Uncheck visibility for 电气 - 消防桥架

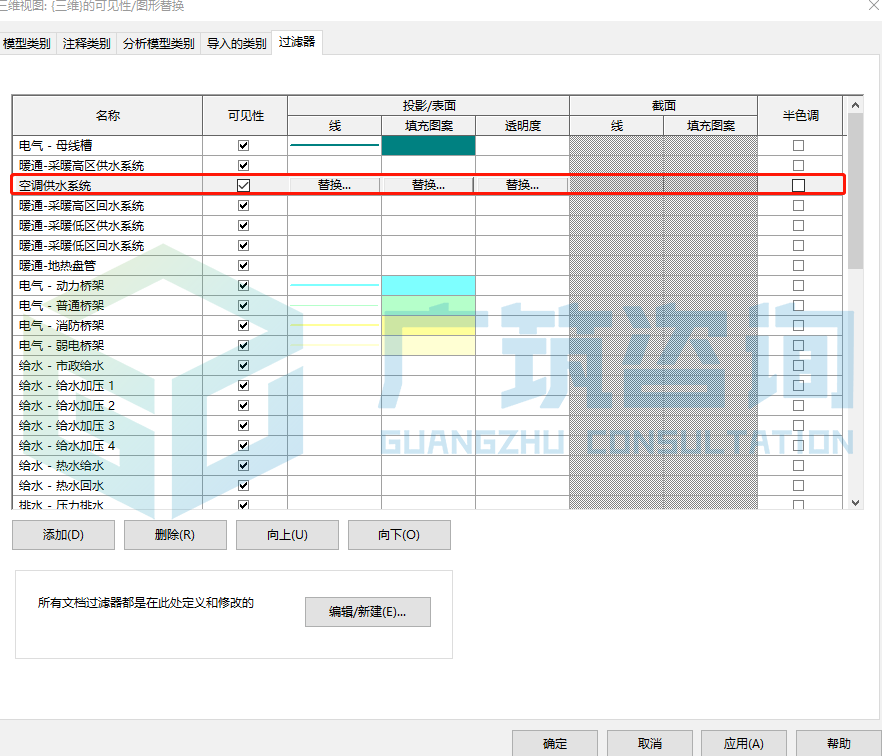[242, 325]
